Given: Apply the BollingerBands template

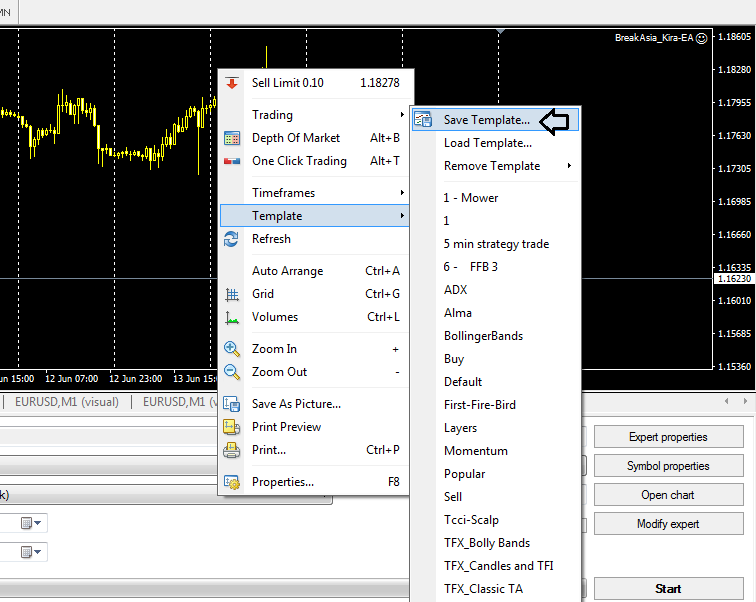Looking at the screenshot, I should click(x=483, y=336).
